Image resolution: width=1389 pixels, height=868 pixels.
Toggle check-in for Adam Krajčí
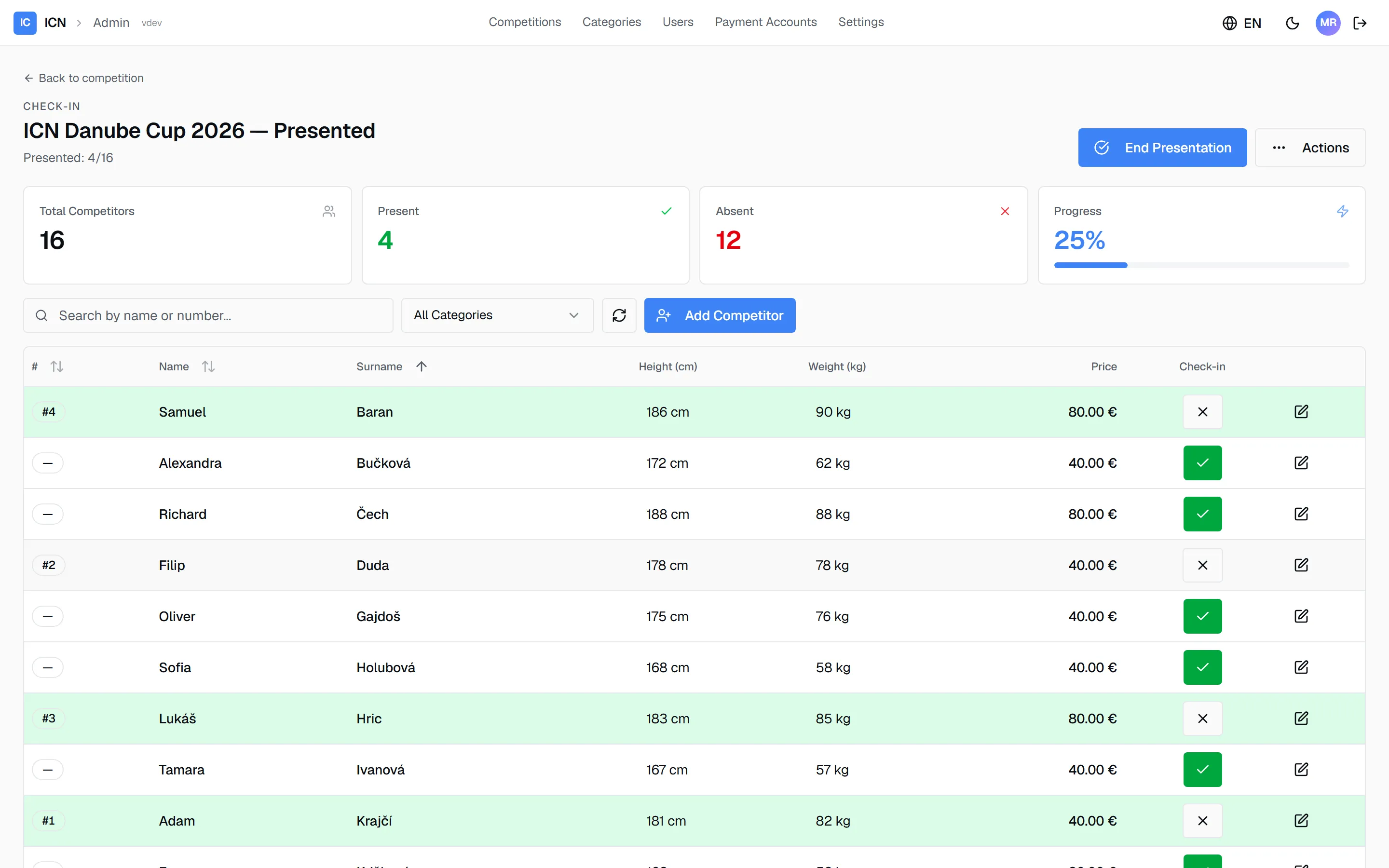pyautogui.click(x=1202, y=820)
